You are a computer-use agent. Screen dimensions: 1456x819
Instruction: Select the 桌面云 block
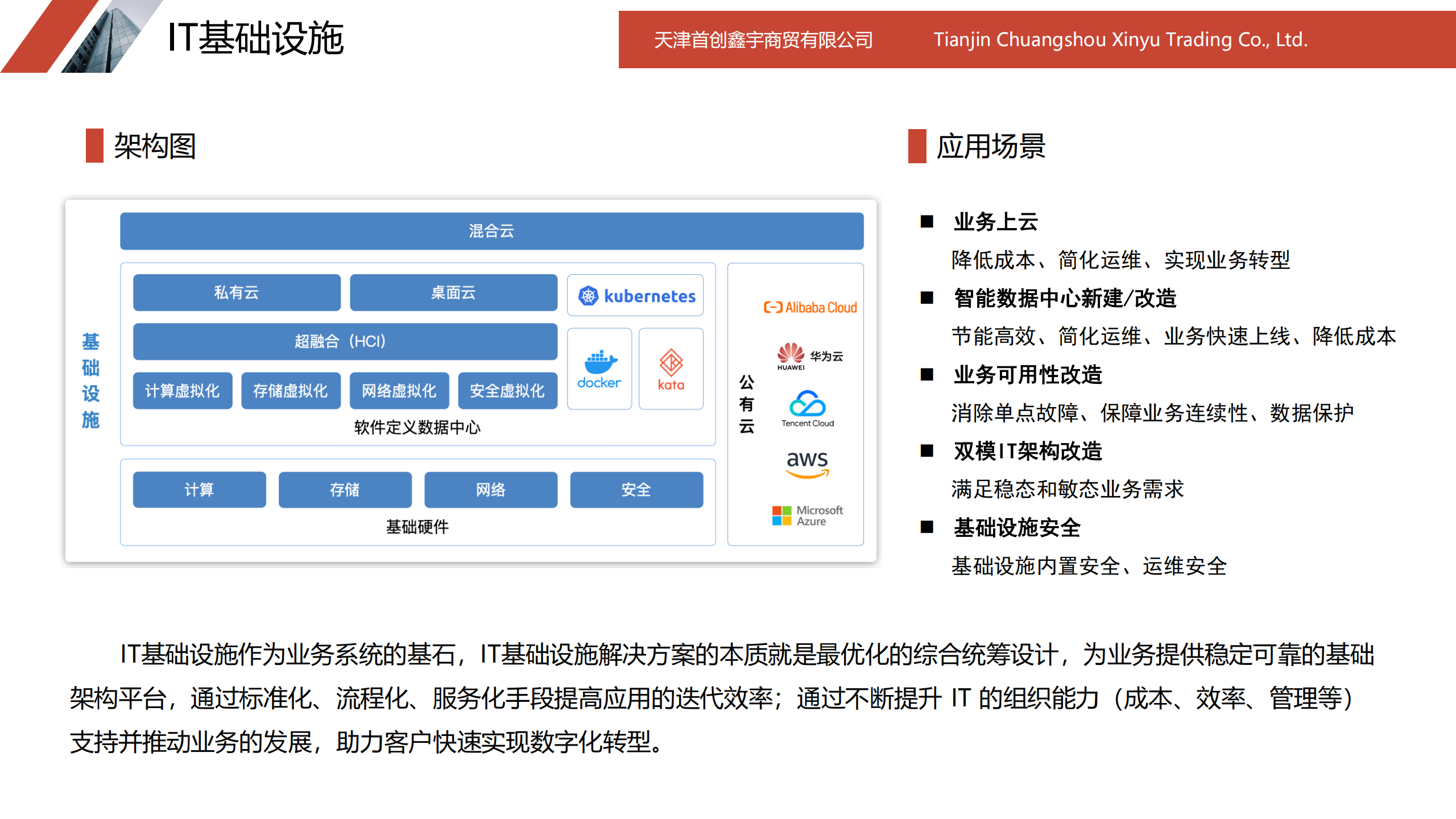[x=453, y=292]
